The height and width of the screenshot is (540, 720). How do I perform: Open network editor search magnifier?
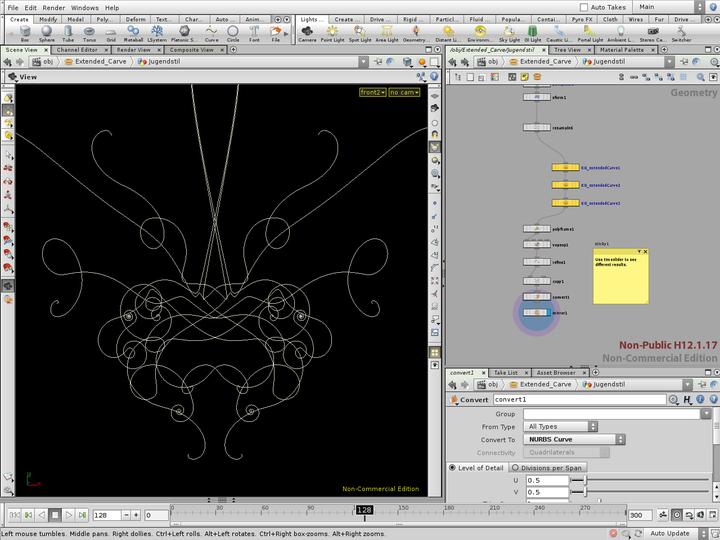coord(700,77)
